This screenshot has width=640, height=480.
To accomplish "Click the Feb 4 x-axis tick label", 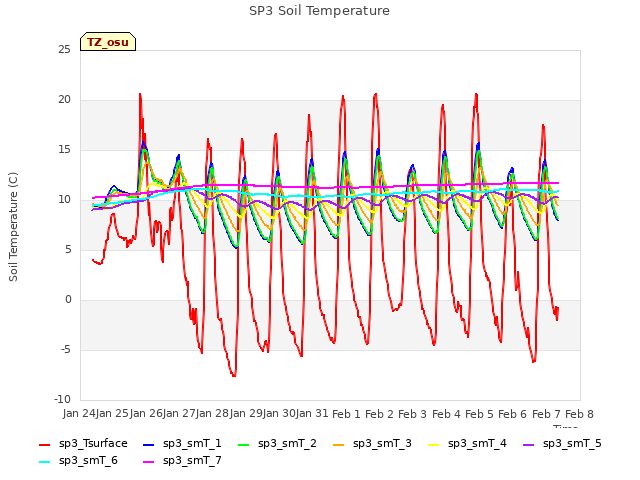I will (446, 414).
